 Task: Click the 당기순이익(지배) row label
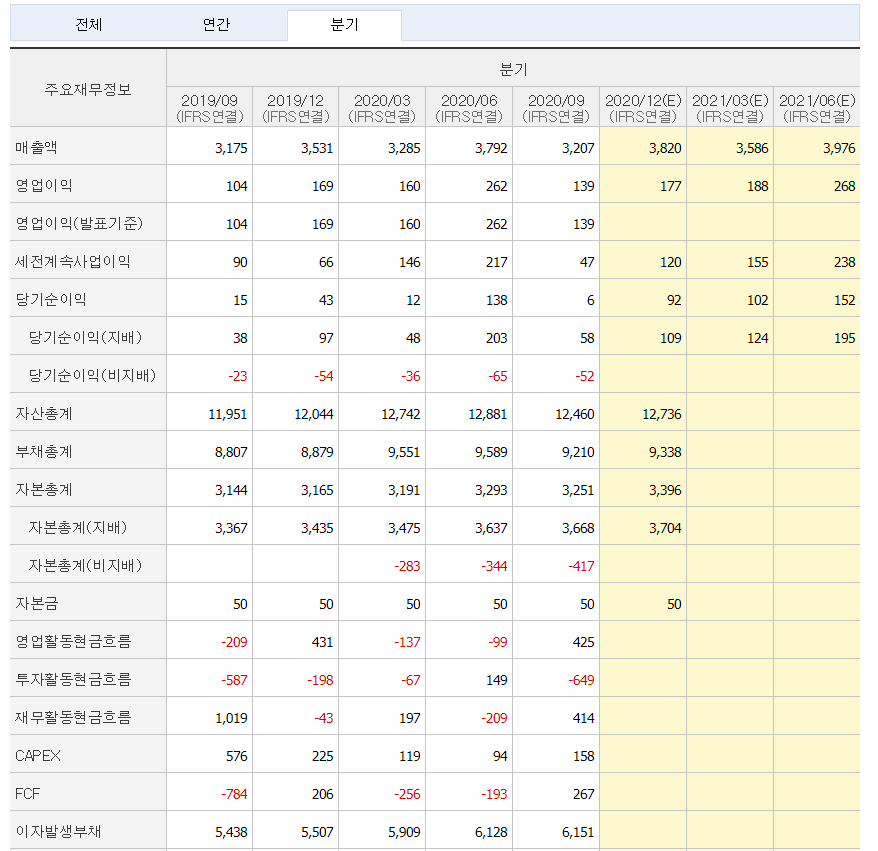85,337
